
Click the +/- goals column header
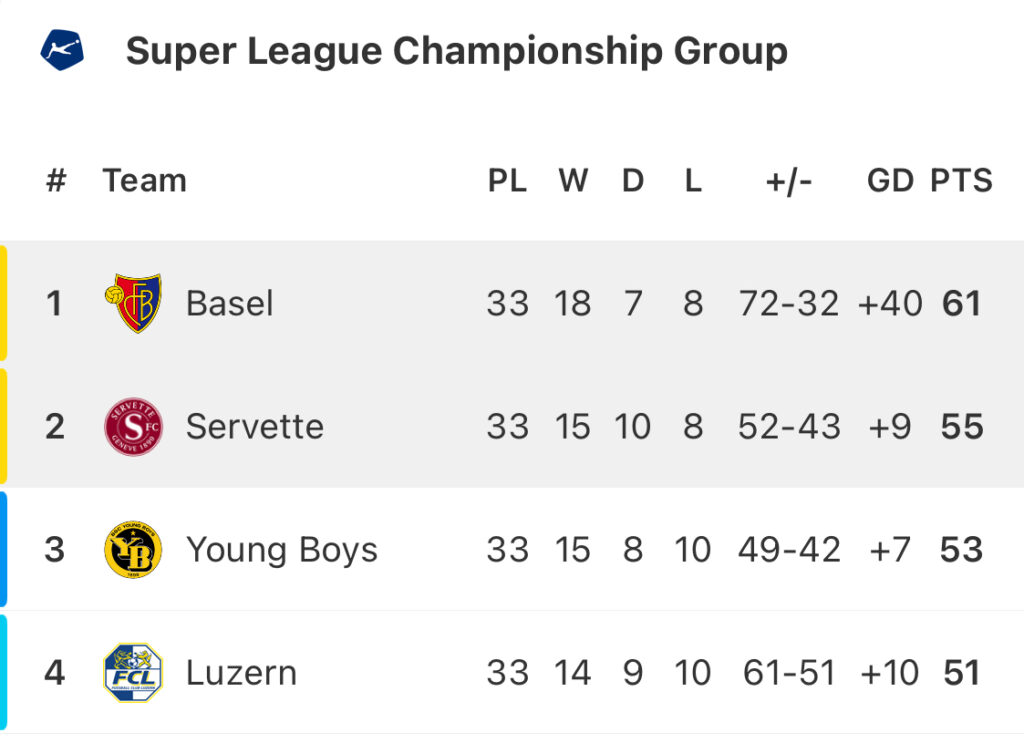[x=789, y=181]
